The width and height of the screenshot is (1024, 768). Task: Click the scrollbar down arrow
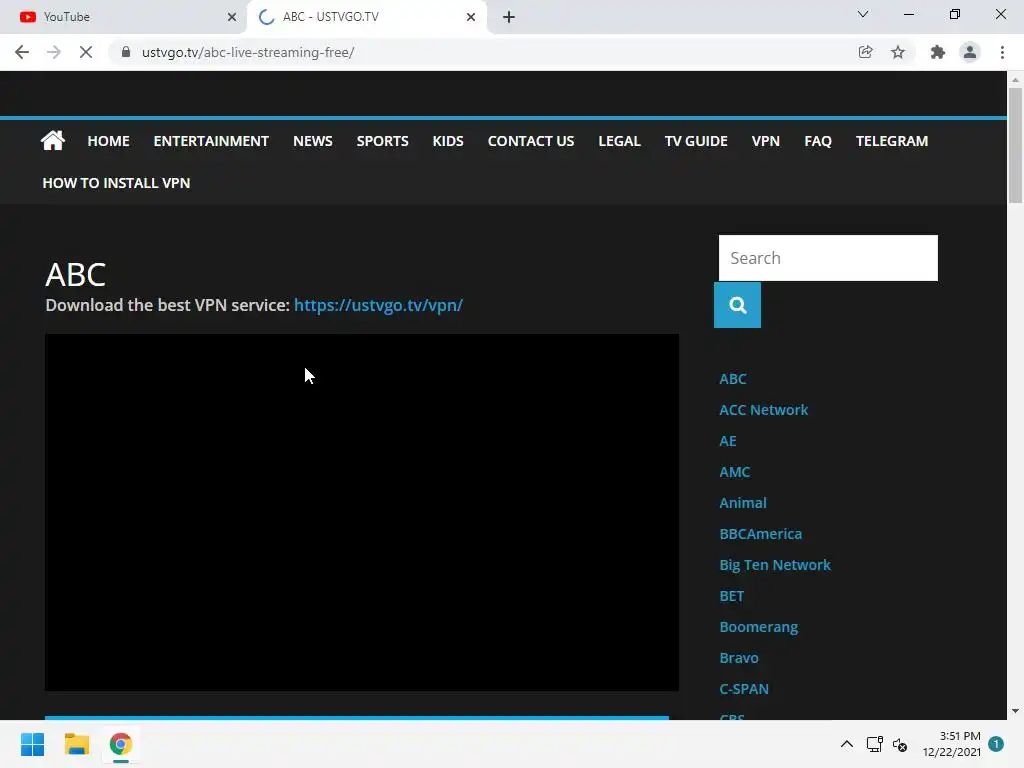point(1015,711)
